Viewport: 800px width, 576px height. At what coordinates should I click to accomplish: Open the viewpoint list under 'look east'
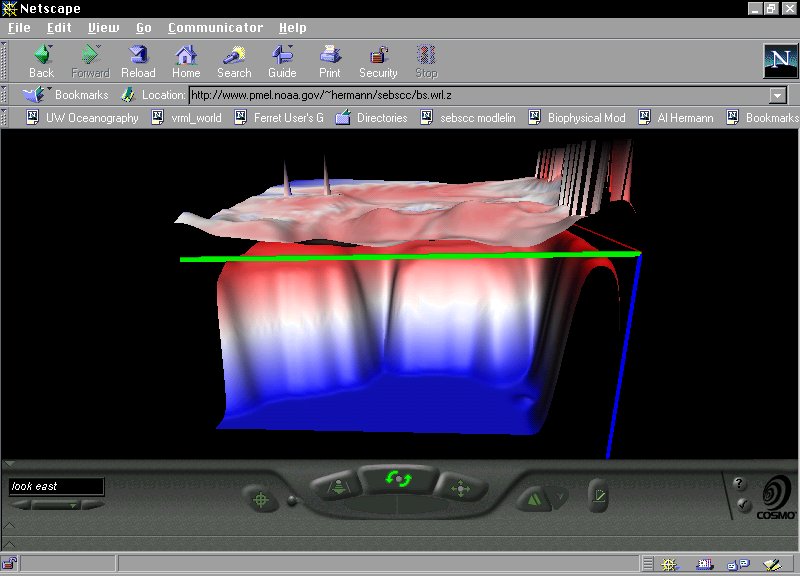point(56,505)
